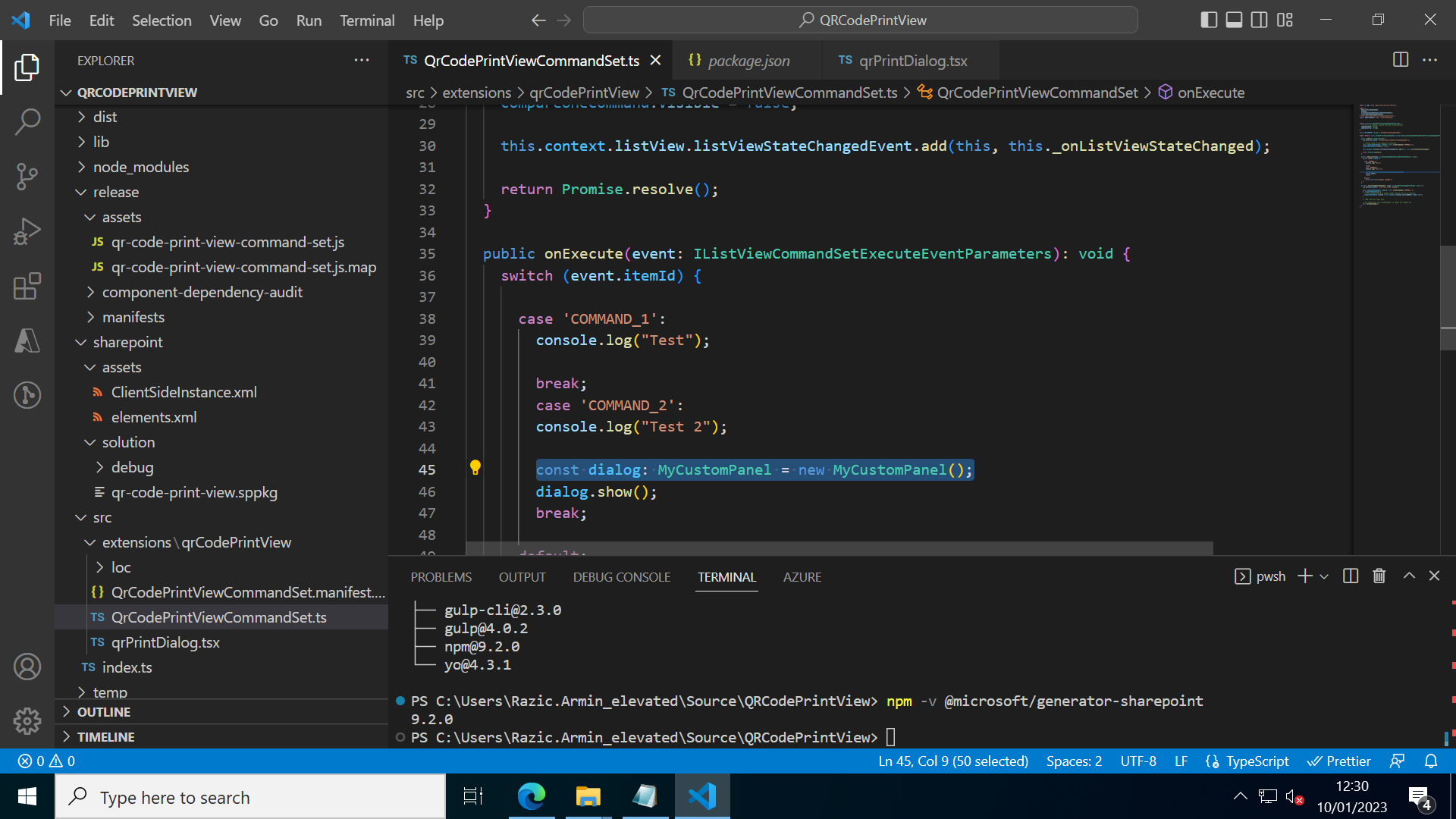Open the Manage settings gear
This screenshot has height=819, width=1456.
tap(27, 721)
